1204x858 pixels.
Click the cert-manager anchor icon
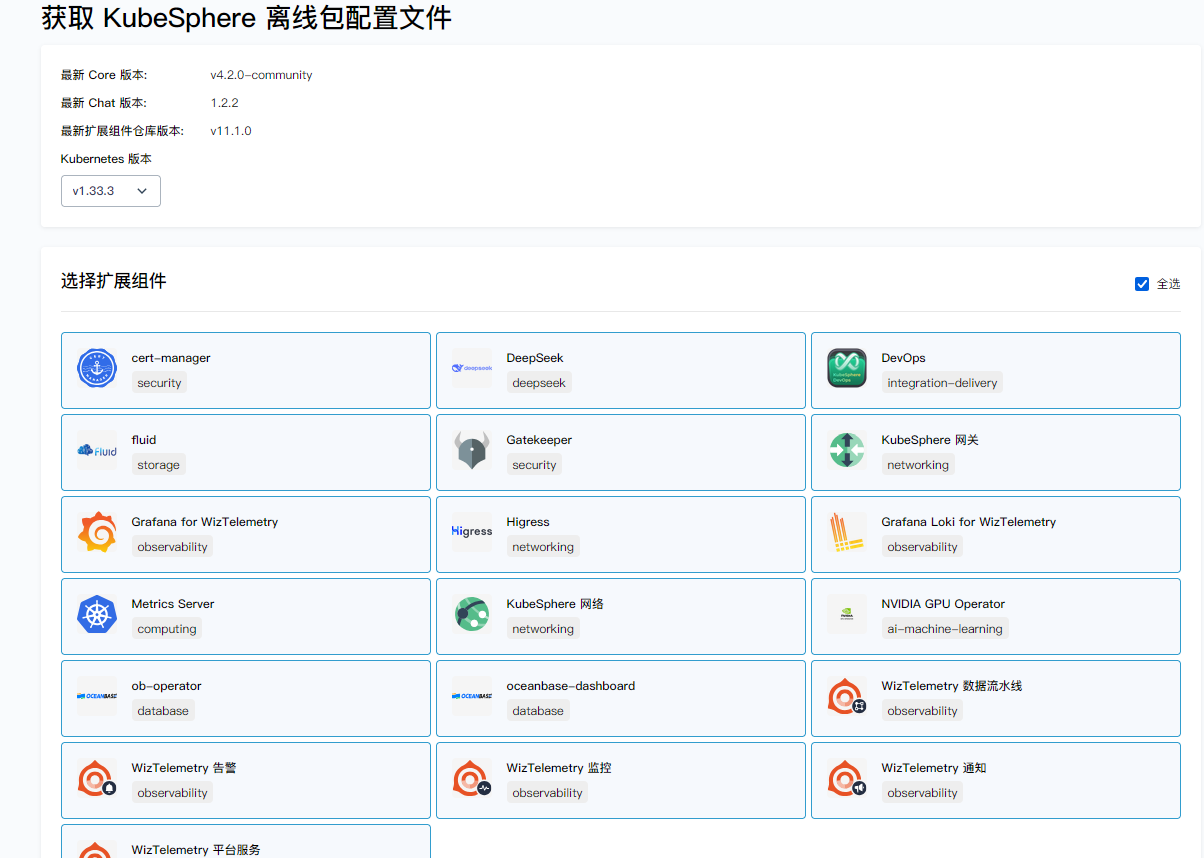tap(97, 368)
